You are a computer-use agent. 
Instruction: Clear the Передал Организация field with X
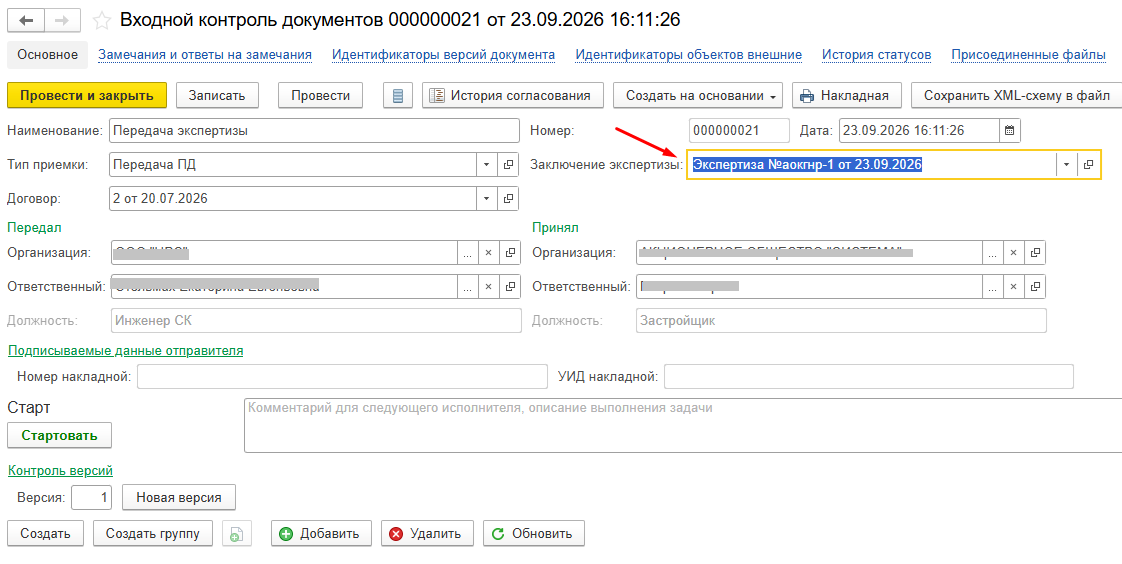tap(489, 253)
